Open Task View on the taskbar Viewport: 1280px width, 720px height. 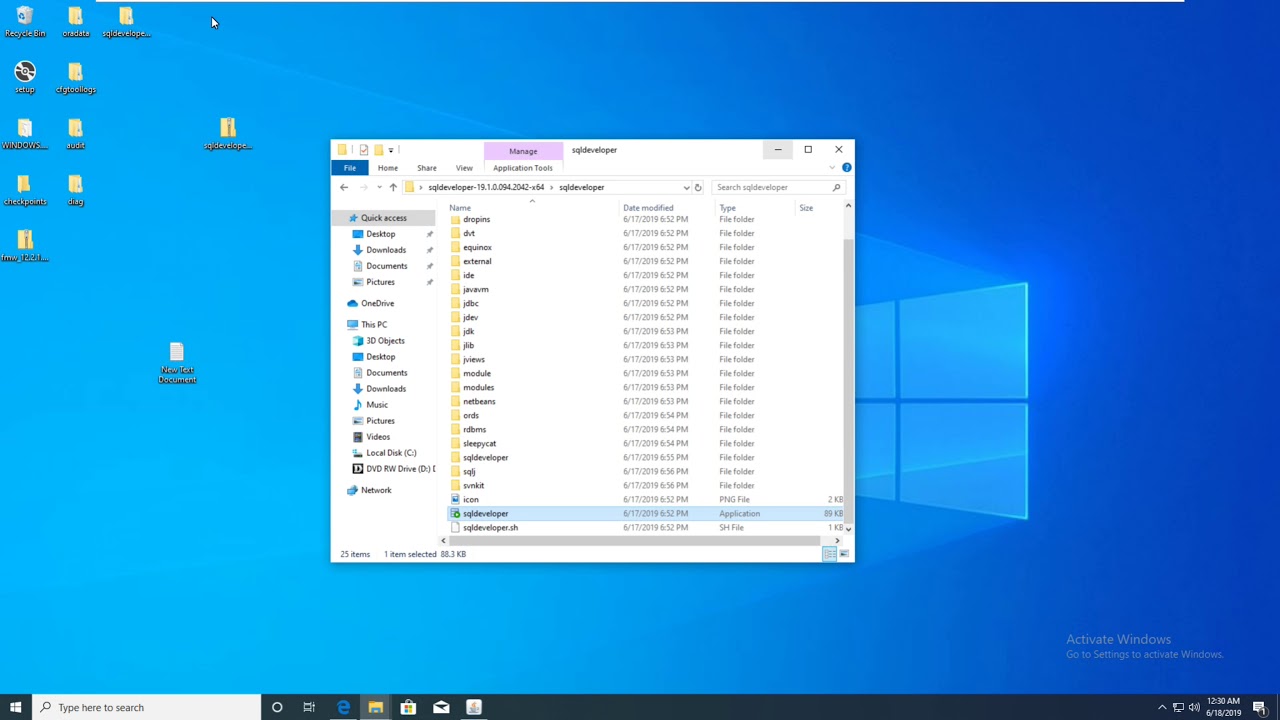click(309, 707)
